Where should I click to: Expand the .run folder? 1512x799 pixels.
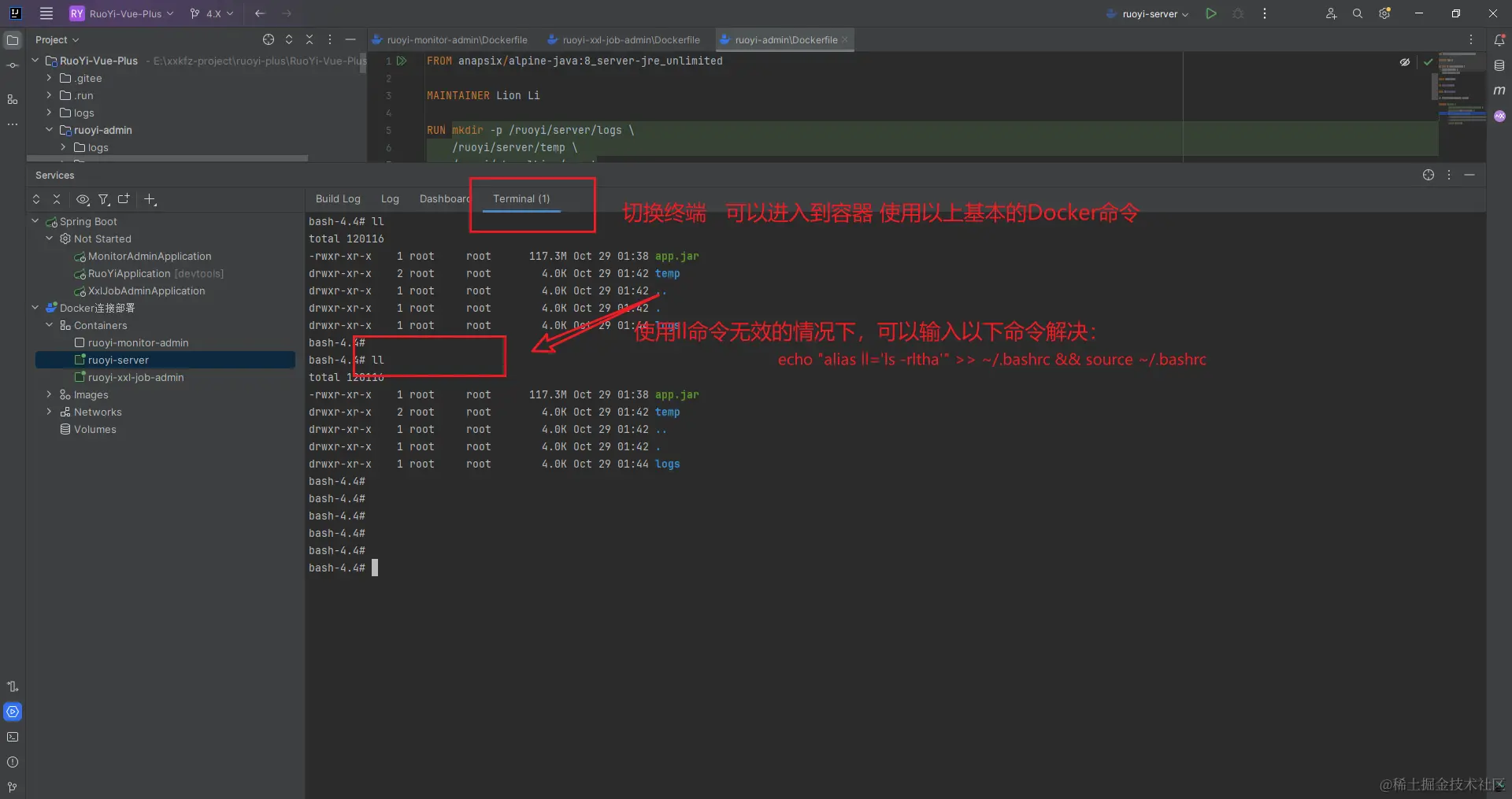pyautogui.click(x=49, y=95)
